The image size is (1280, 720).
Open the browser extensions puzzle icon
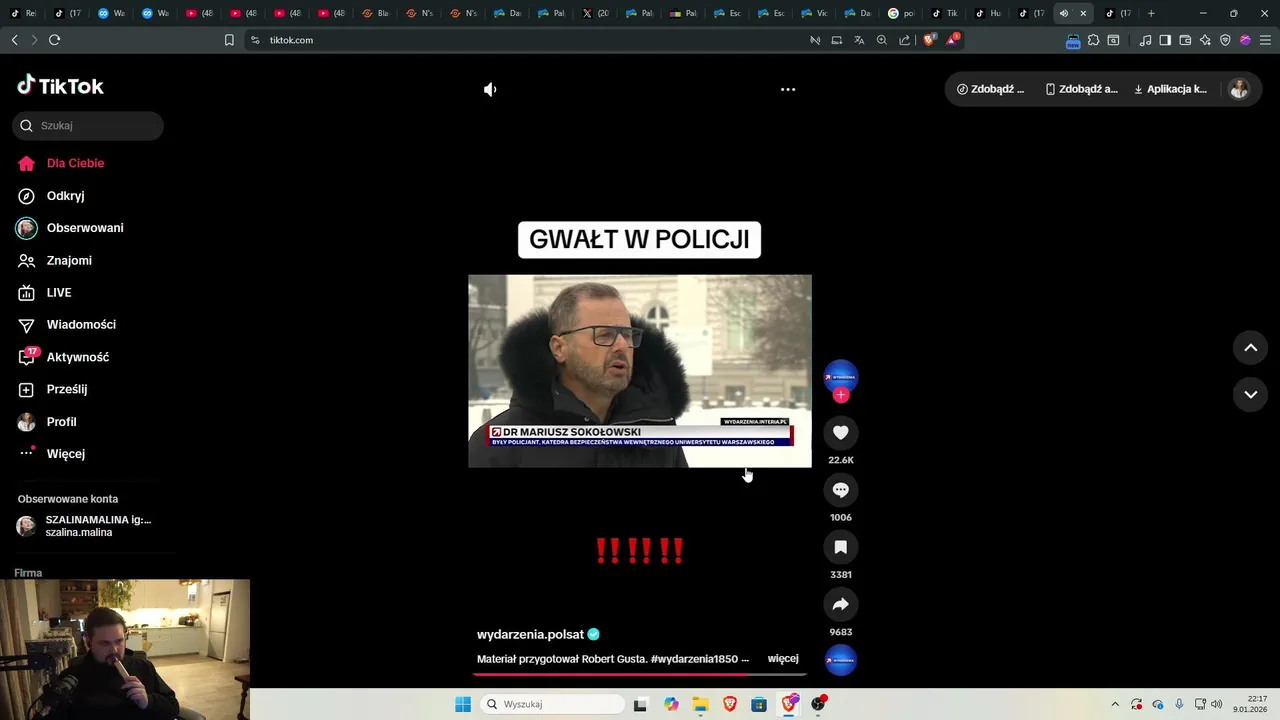click(x=1093, y=40)
